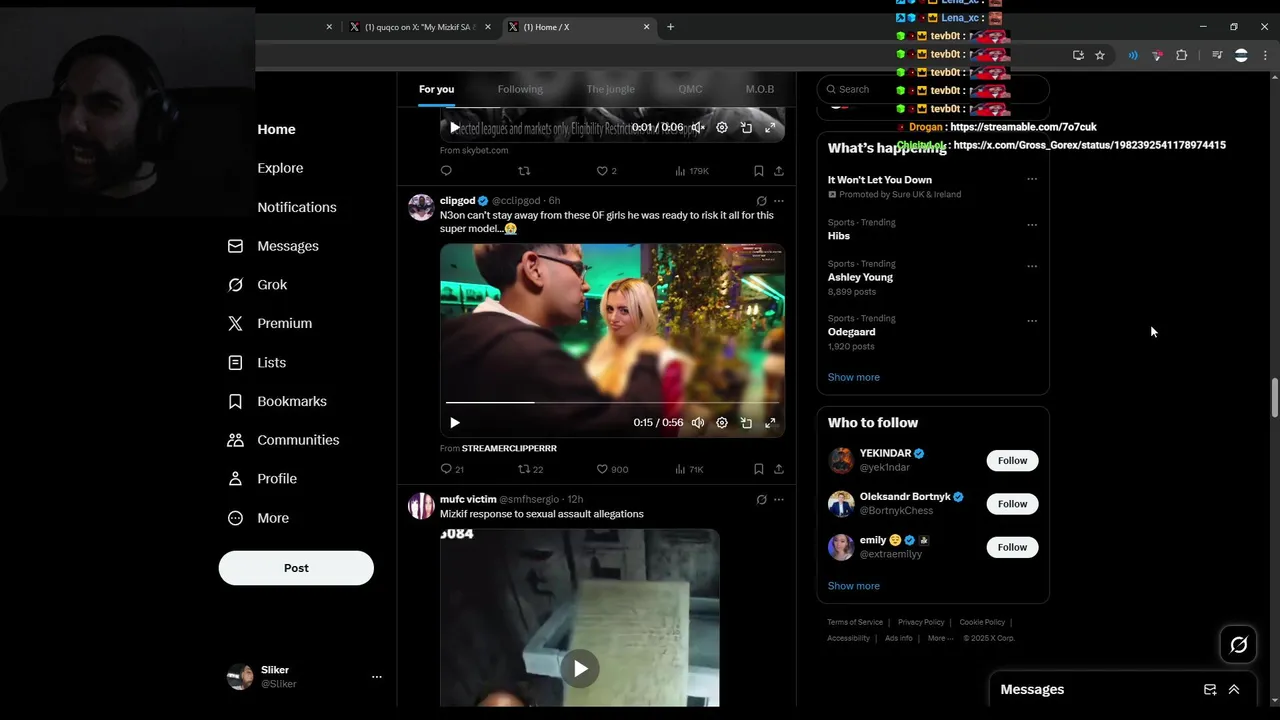Open account menu dots next to Sliker
1280x720 pixels.
377,677
